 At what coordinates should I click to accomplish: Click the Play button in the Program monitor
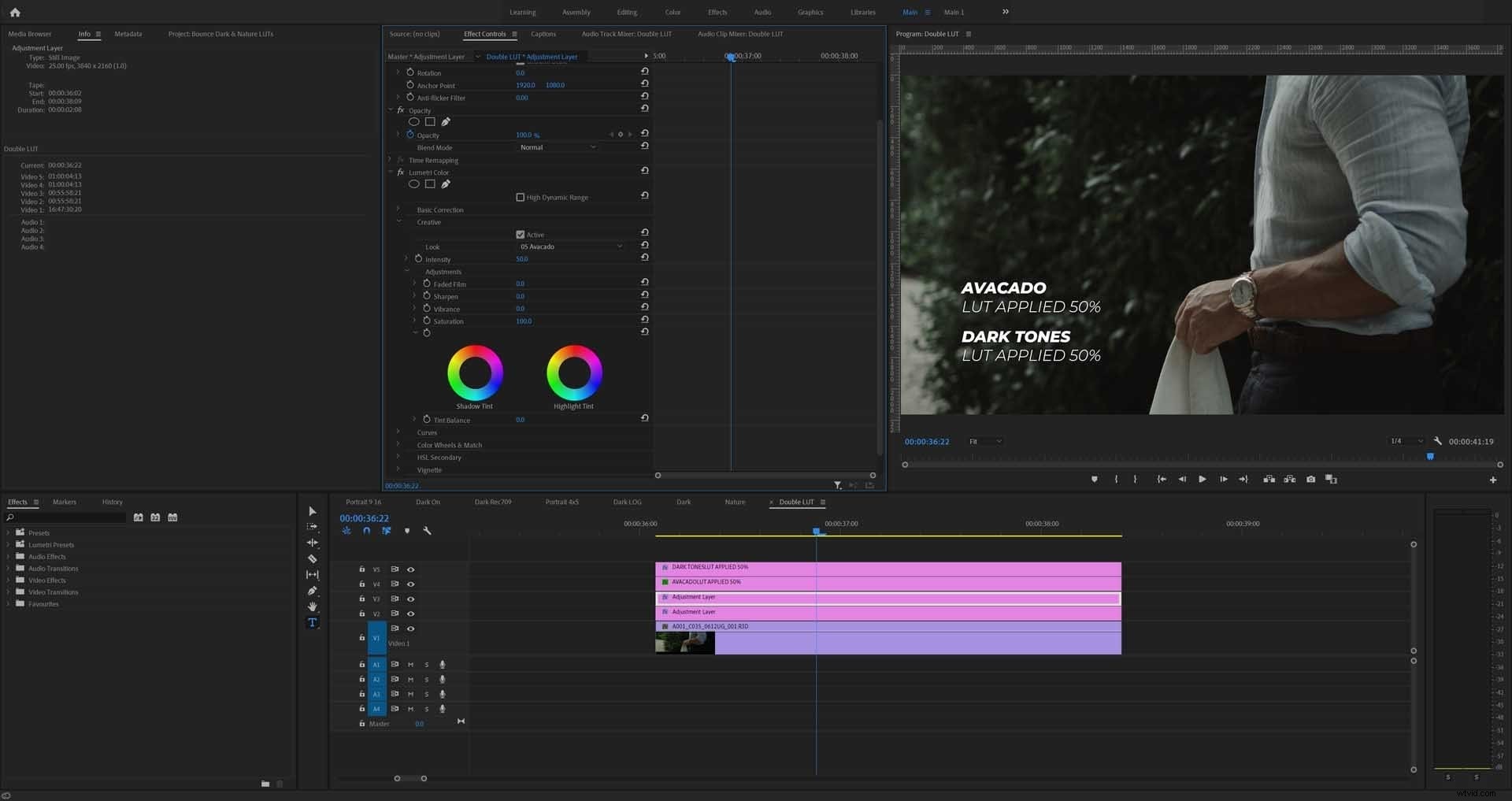coord(1203,479)
